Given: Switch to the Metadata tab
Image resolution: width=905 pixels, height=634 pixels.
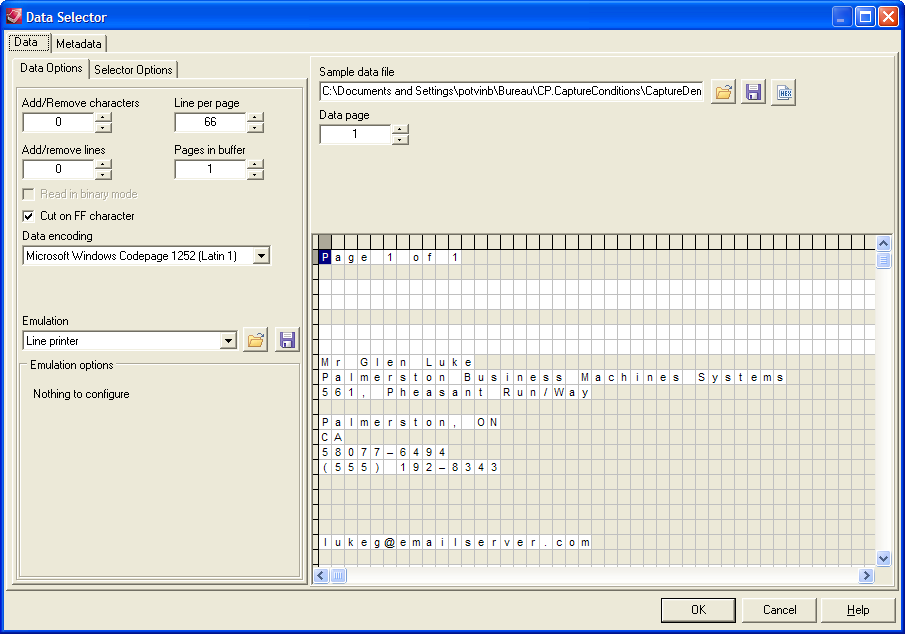Looking at the screenshot, I should 78,44.
